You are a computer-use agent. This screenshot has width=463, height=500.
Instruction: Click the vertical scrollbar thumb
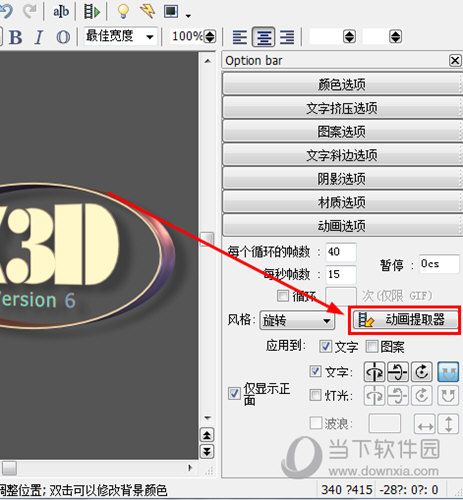(x=207, y=239)
